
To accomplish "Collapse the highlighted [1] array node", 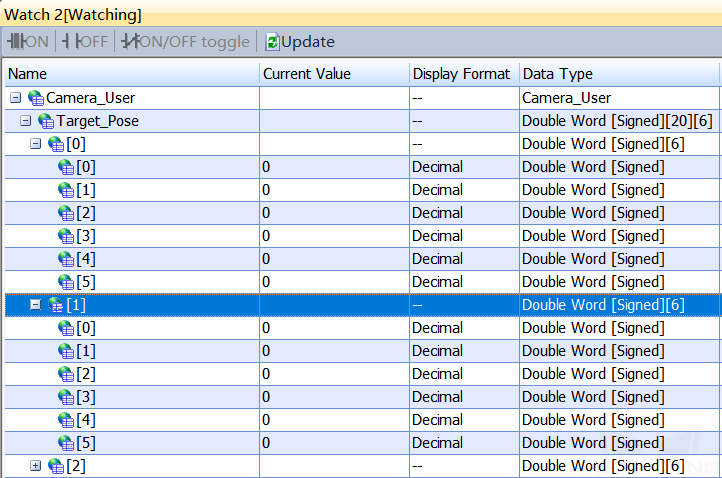I will [35, 305].
